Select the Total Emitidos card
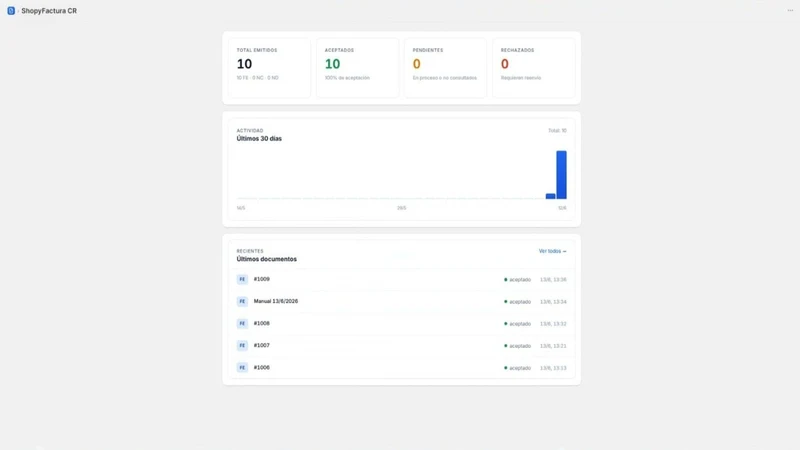Screen dimensions: 800x450 point(269,68)
